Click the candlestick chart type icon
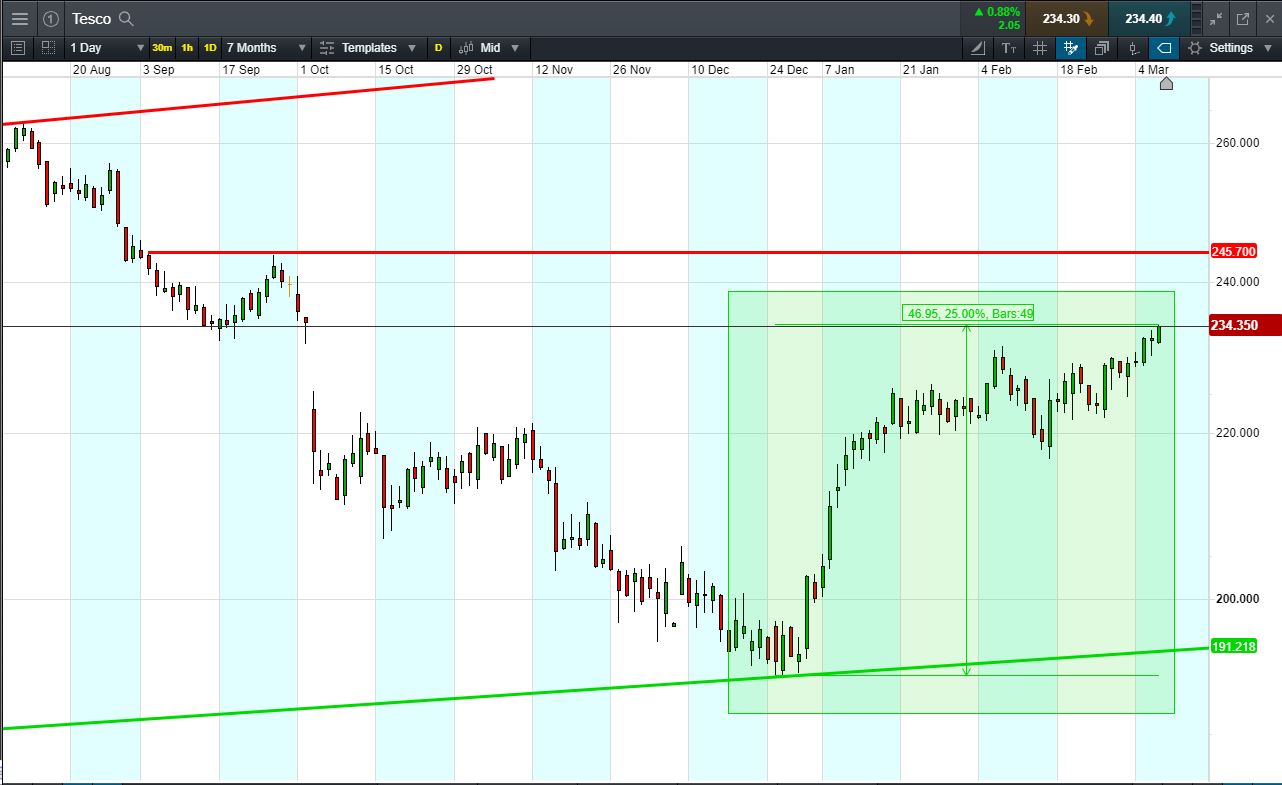 pos(465,47)
